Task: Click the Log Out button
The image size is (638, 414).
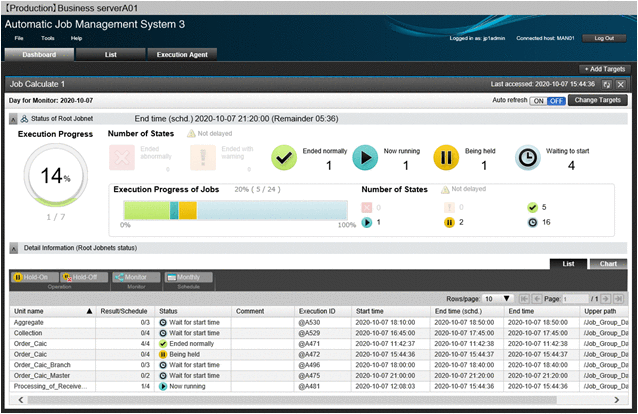Action: [x=604, y=37]
